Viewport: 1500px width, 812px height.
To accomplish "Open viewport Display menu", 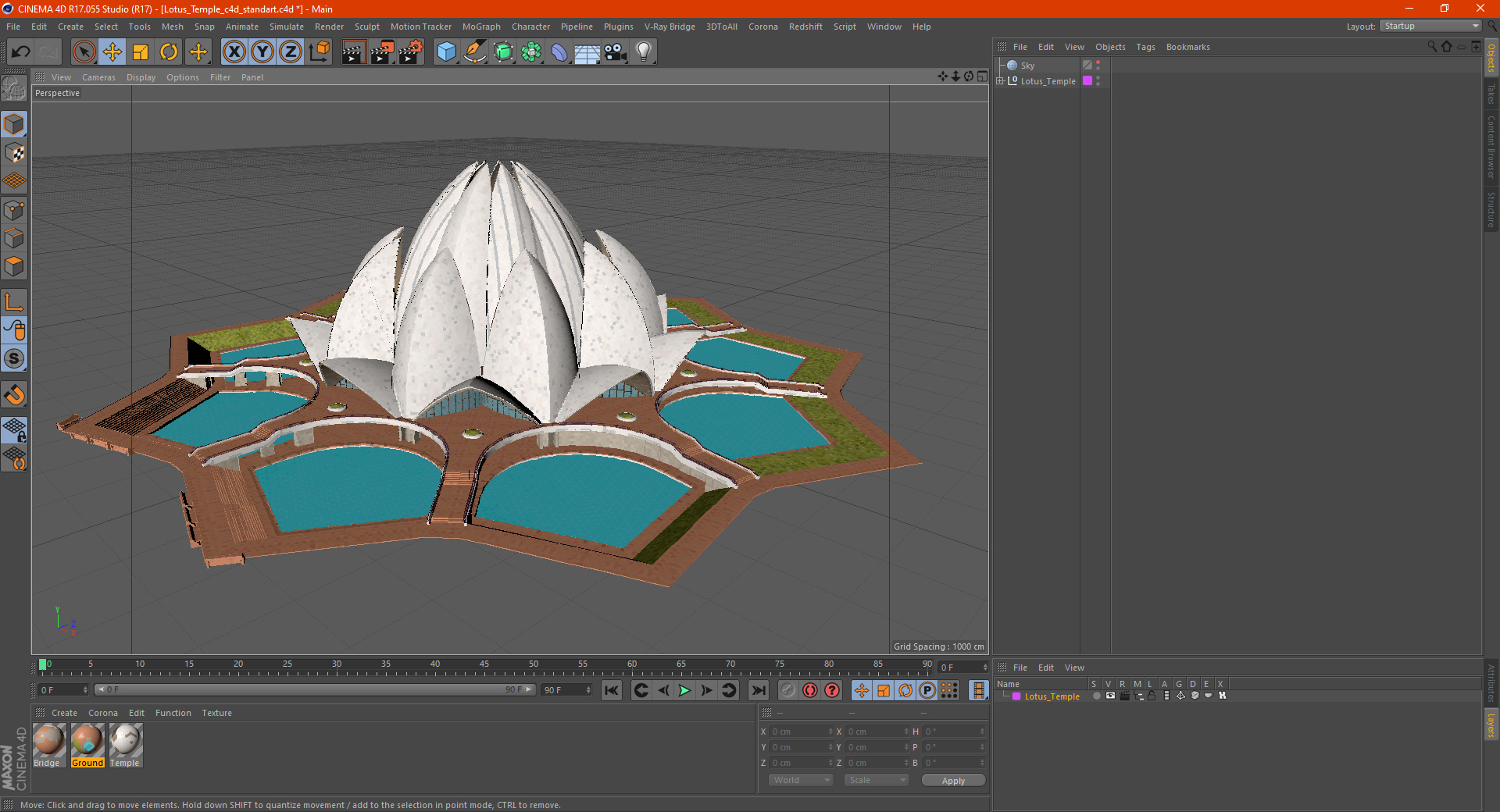I will 141,77.
